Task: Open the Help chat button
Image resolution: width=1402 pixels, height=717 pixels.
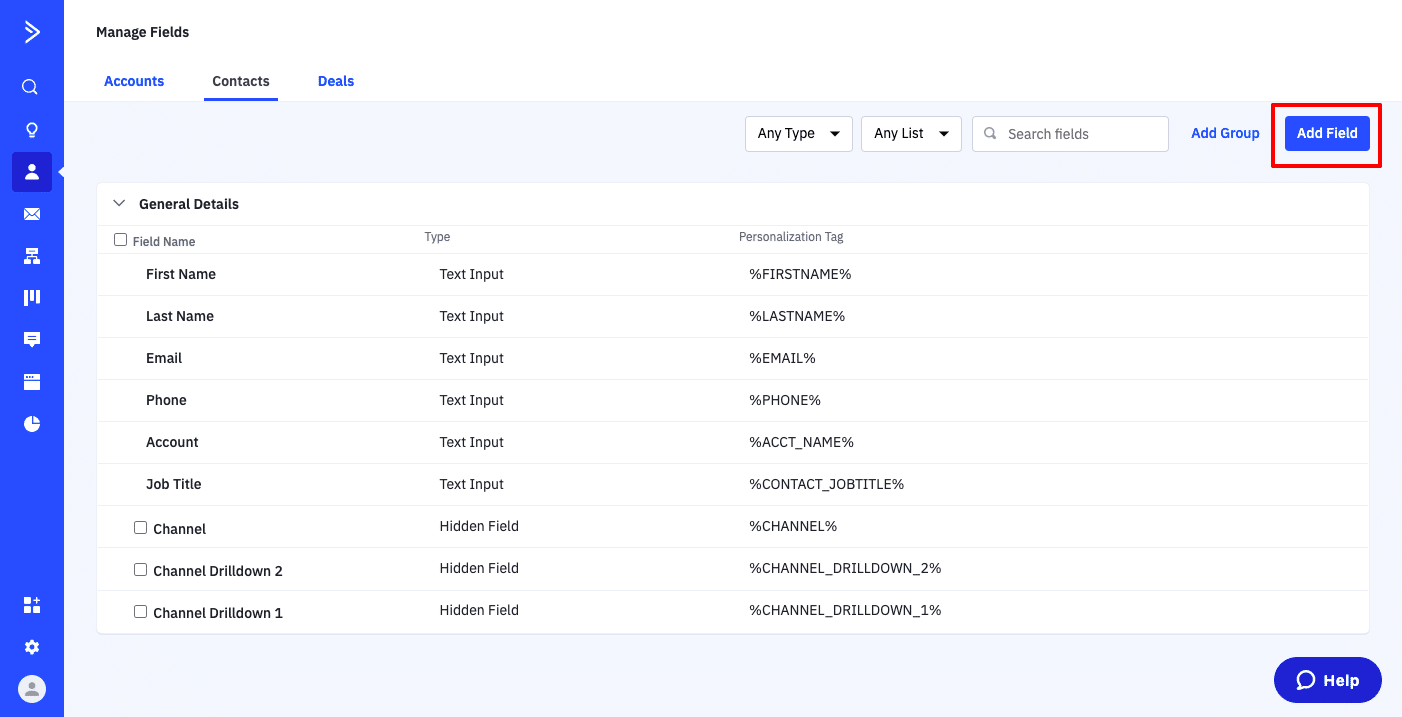Action: click(x=1328, y=680)
